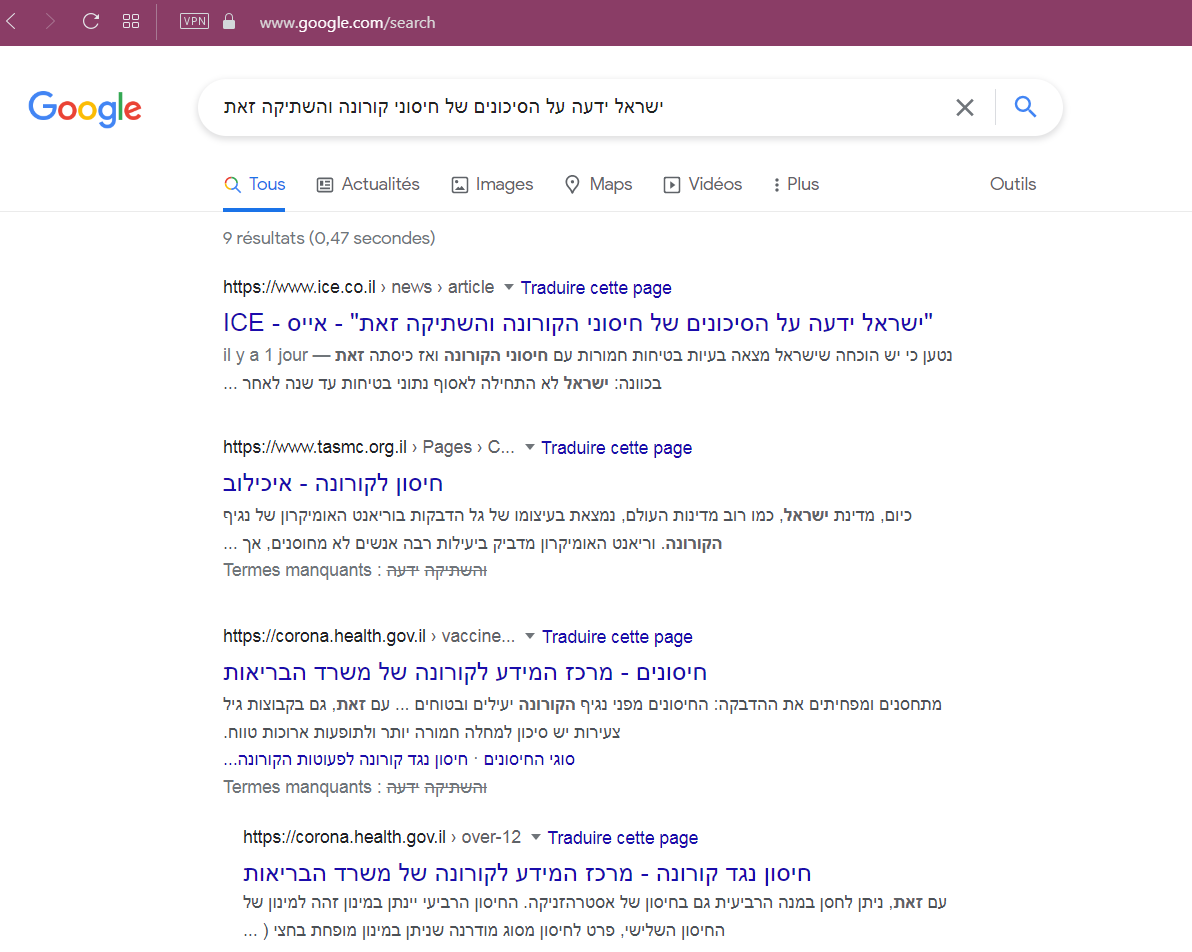Click the magnifier icon beside Tous
The width and height of the screenshot is (1192, 952).
pos(233,185)
